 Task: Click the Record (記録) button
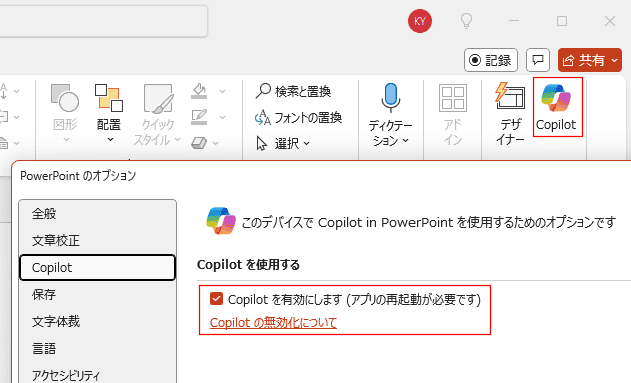pyautogui.click(x=491, y=60)
